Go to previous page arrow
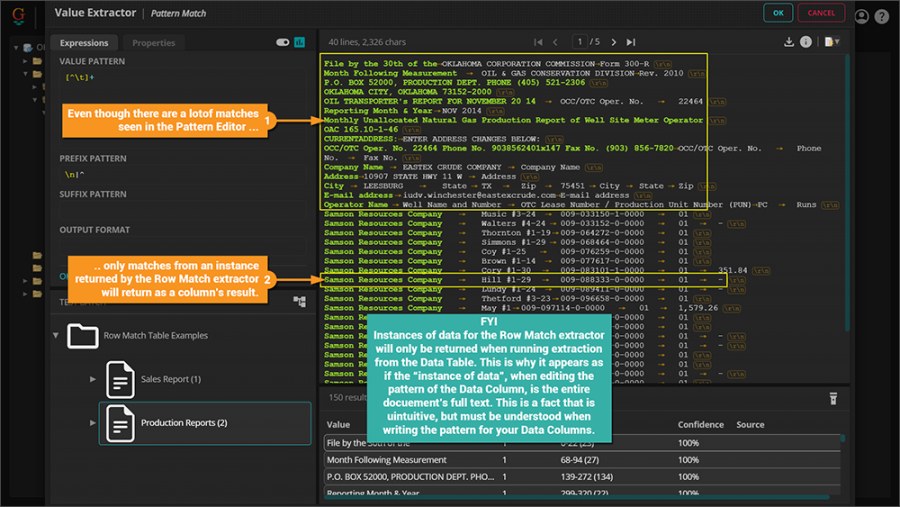Viewport: 900px width, 507px height. [557, 42]
